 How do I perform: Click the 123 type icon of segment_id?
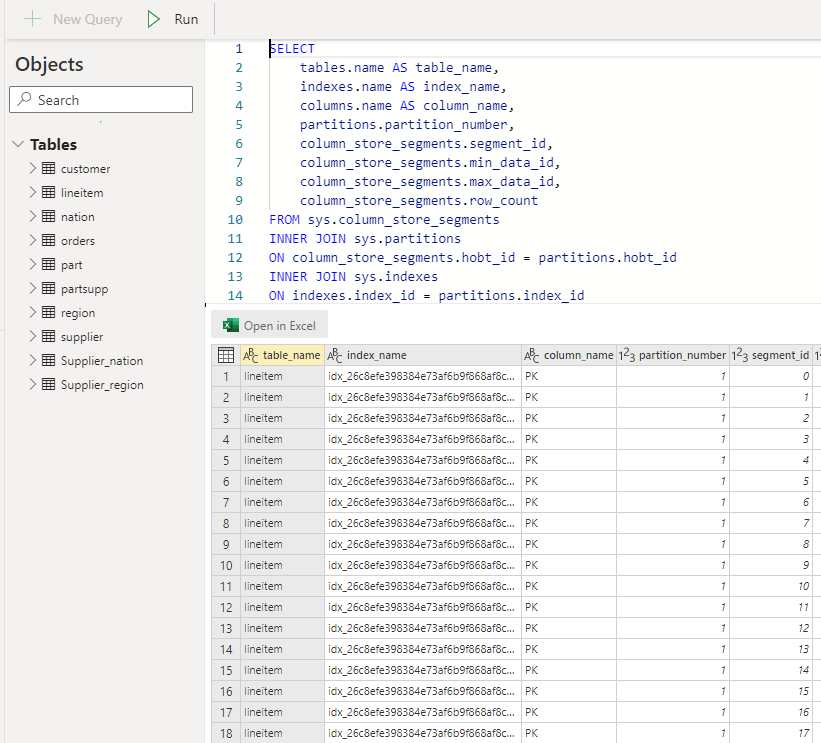coord(740,356)
